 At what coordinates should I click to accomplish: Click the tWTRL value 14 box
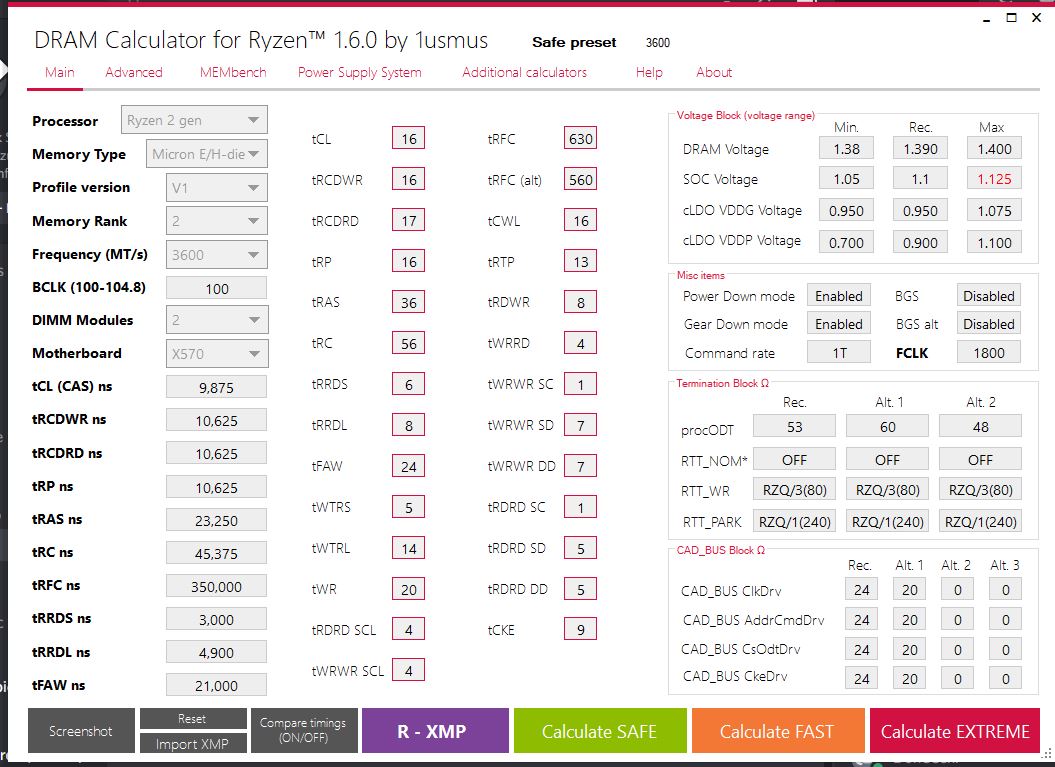(x=408, y=548)
